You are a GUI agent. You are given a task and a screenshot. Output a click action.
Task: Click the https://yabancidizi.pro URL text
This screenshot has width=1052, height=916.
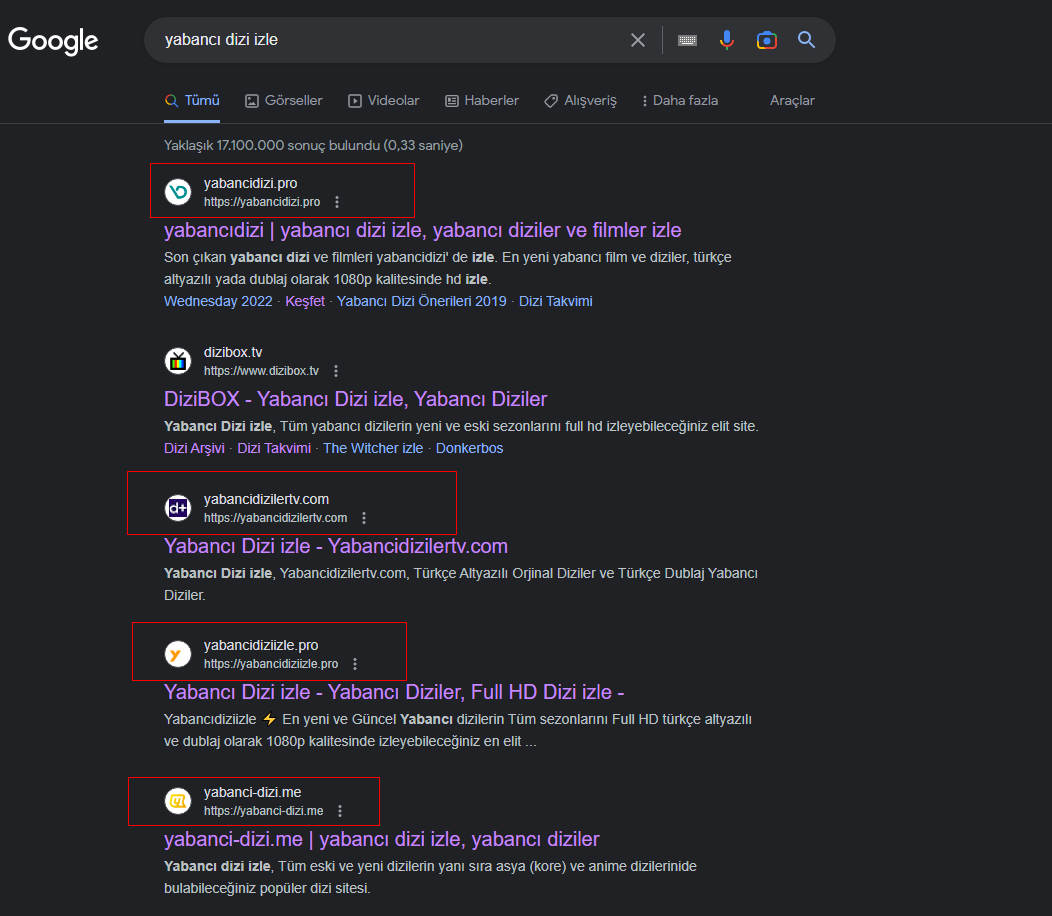click(262, 202)
